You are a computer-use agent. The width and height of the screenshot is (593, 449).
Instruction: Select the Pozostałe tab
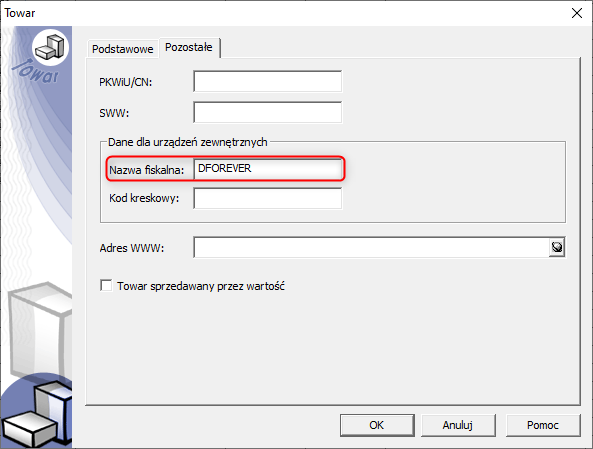(x=189, y=47)
